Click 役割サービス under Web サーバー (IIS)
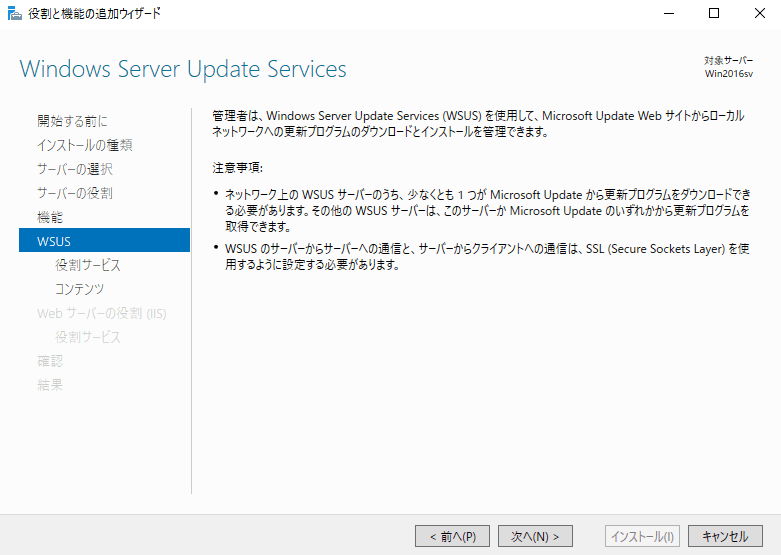The height and width of the screenshot is (555, 781). 88,337
